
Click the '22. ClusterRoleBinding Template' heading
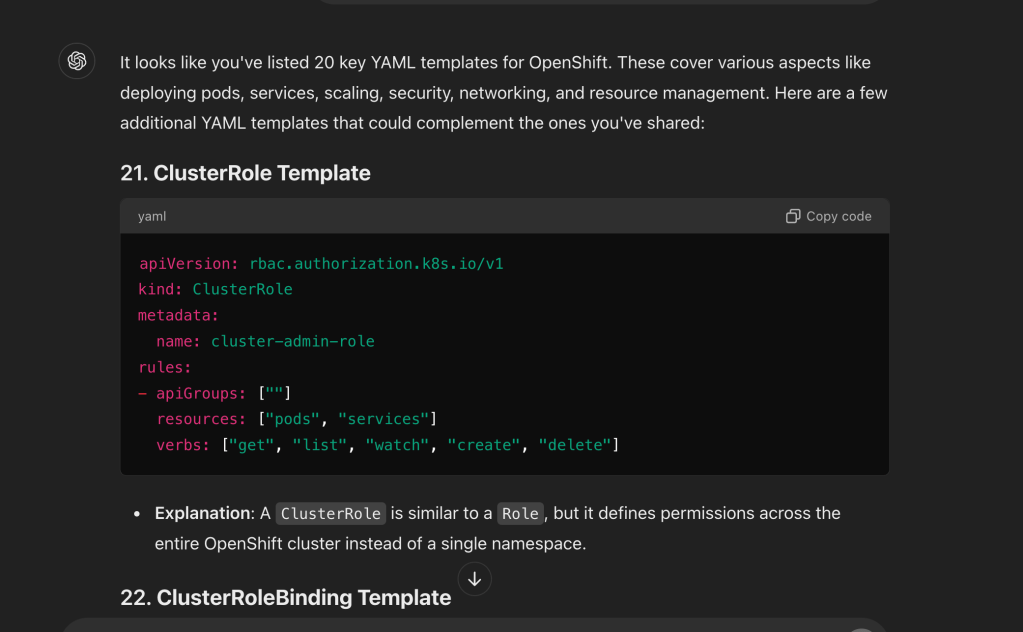coord(286,597)
